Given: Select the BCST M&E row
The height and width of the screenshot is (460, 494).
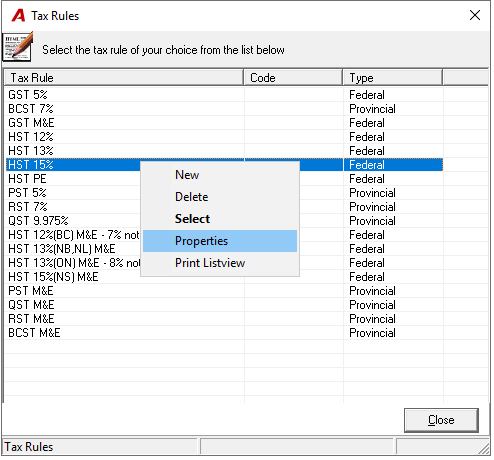Looking at the screenshot, I should click(x=224, y=333).
